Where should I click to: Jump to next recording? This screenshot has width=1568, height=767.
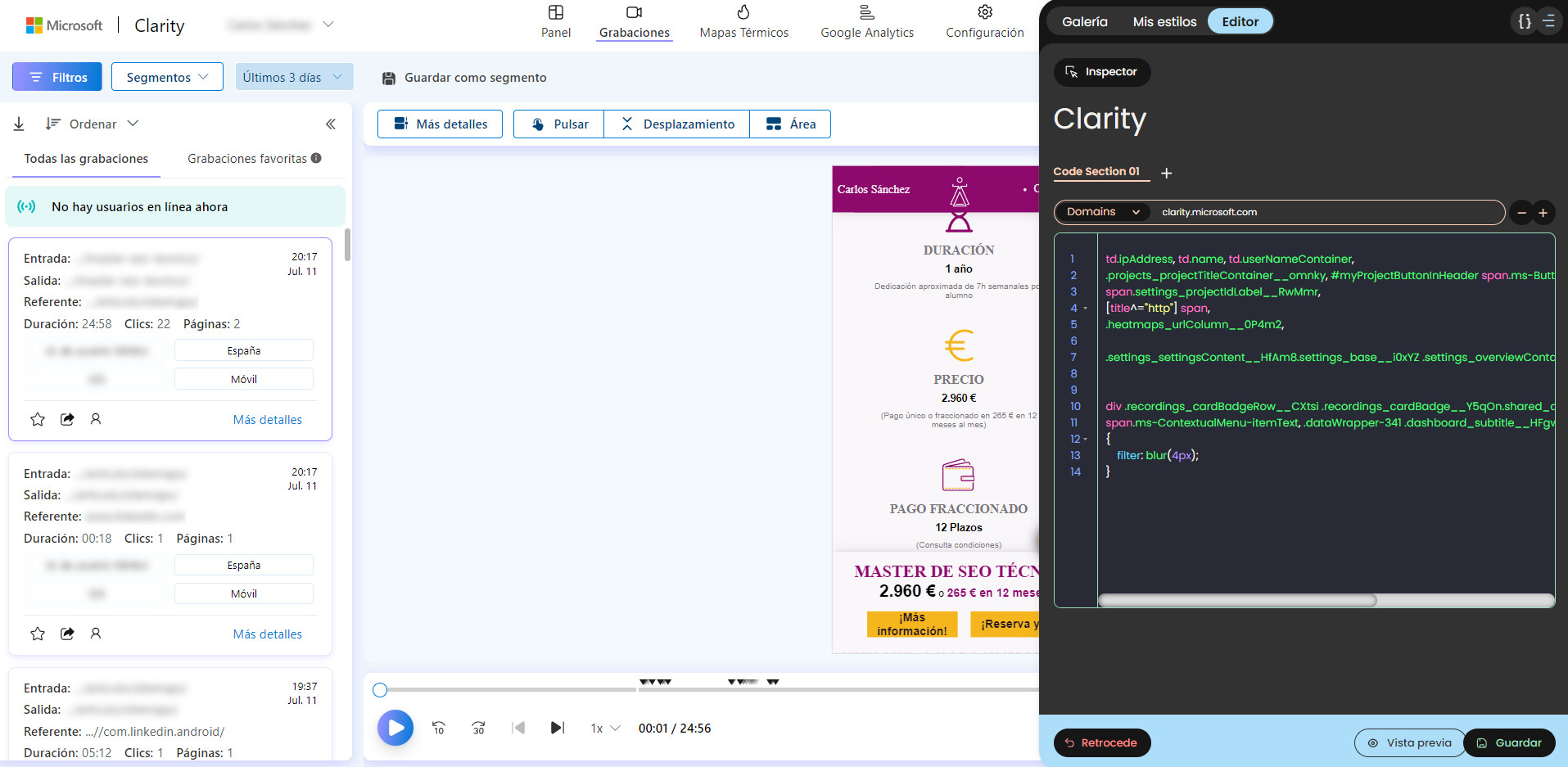pos(557,728)
